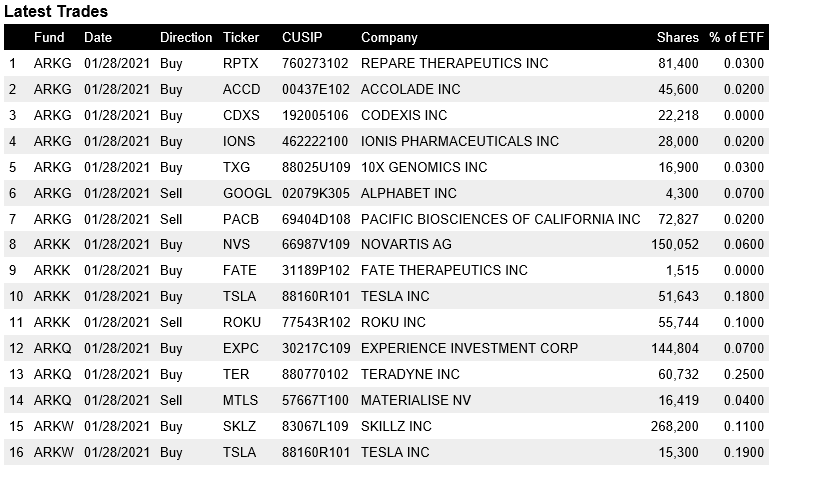Select the % of ETF header
This screenshot has height=489, width=813.
736,37
